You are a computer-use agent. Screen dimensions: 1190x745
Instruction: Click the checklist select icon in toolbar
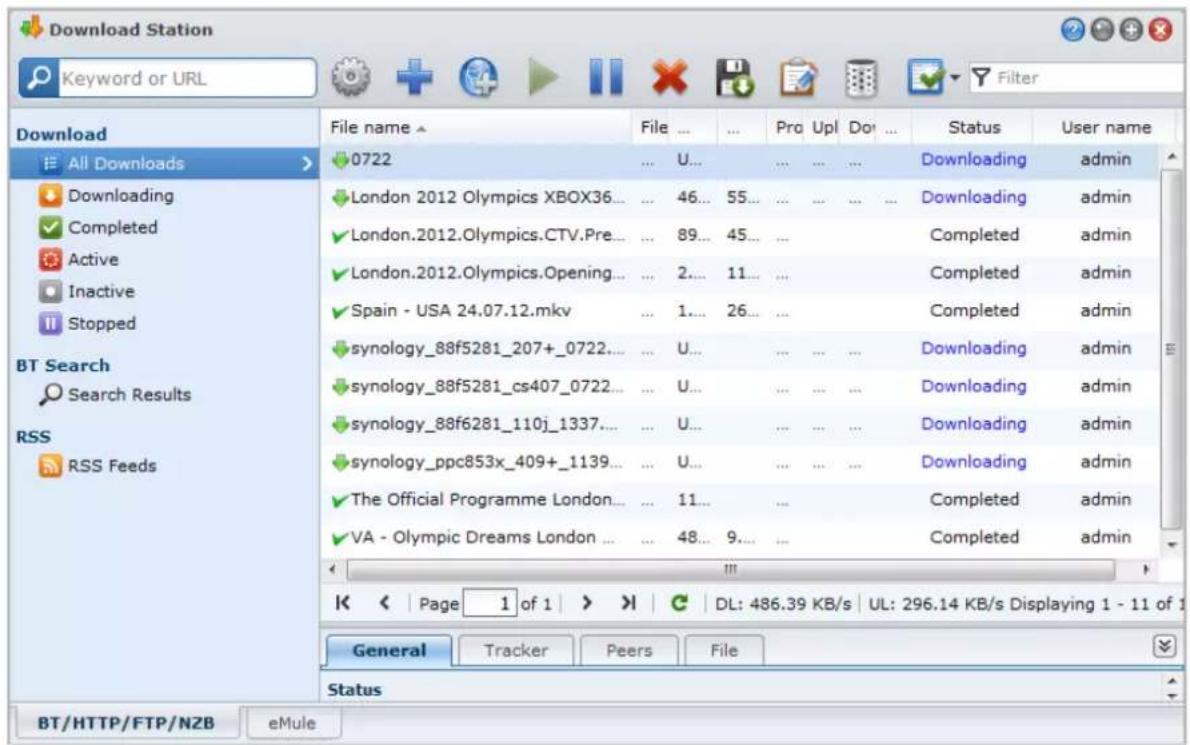tap(925, 77)
